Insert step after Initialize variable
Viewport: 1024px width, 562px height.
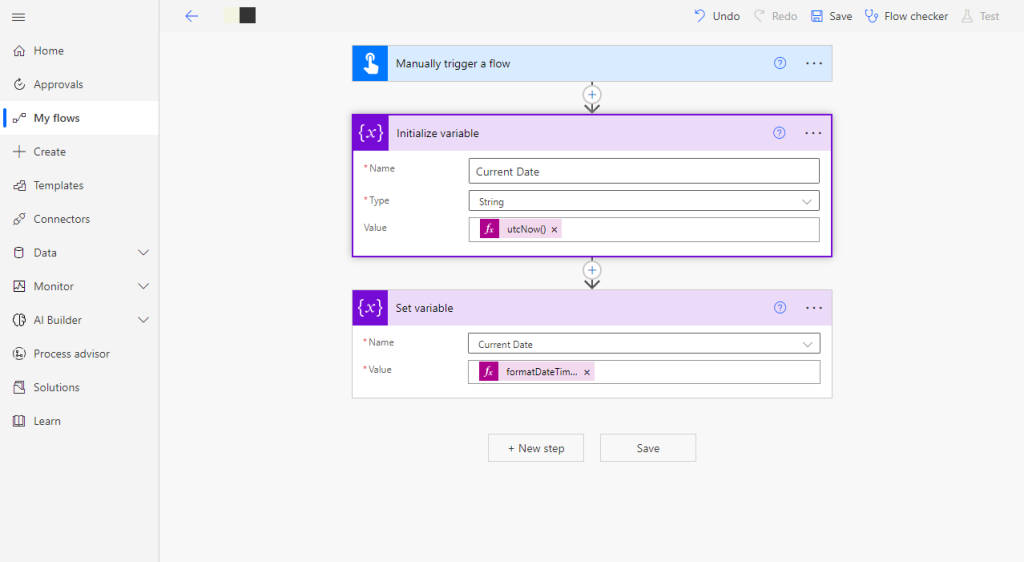(592, 270)
